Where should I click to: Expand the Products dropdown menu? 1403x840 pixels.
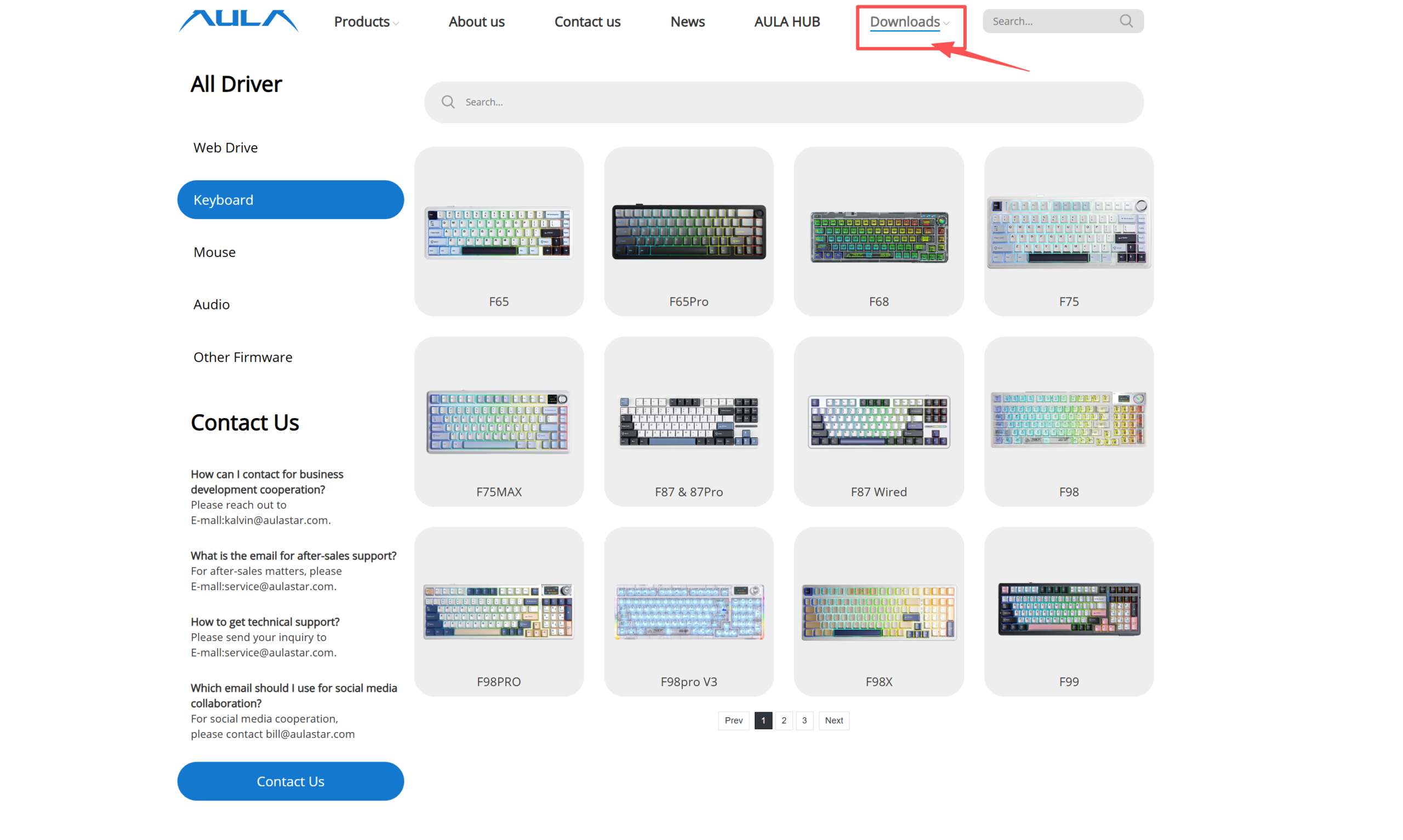coord(366,21)
